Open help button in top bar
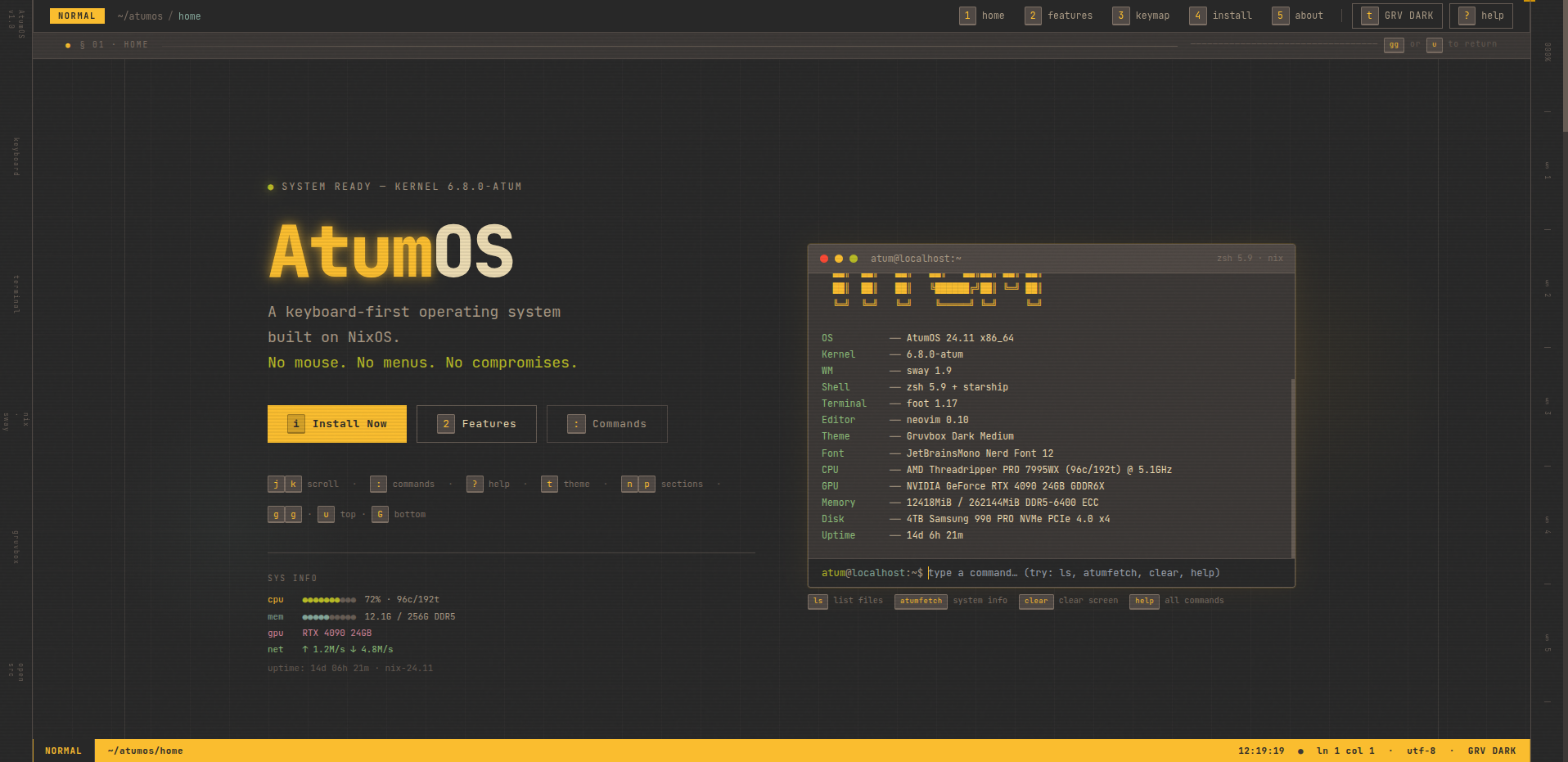Image resolution: width=1568 pixels, height=762 pixels. click(1481, 16)
